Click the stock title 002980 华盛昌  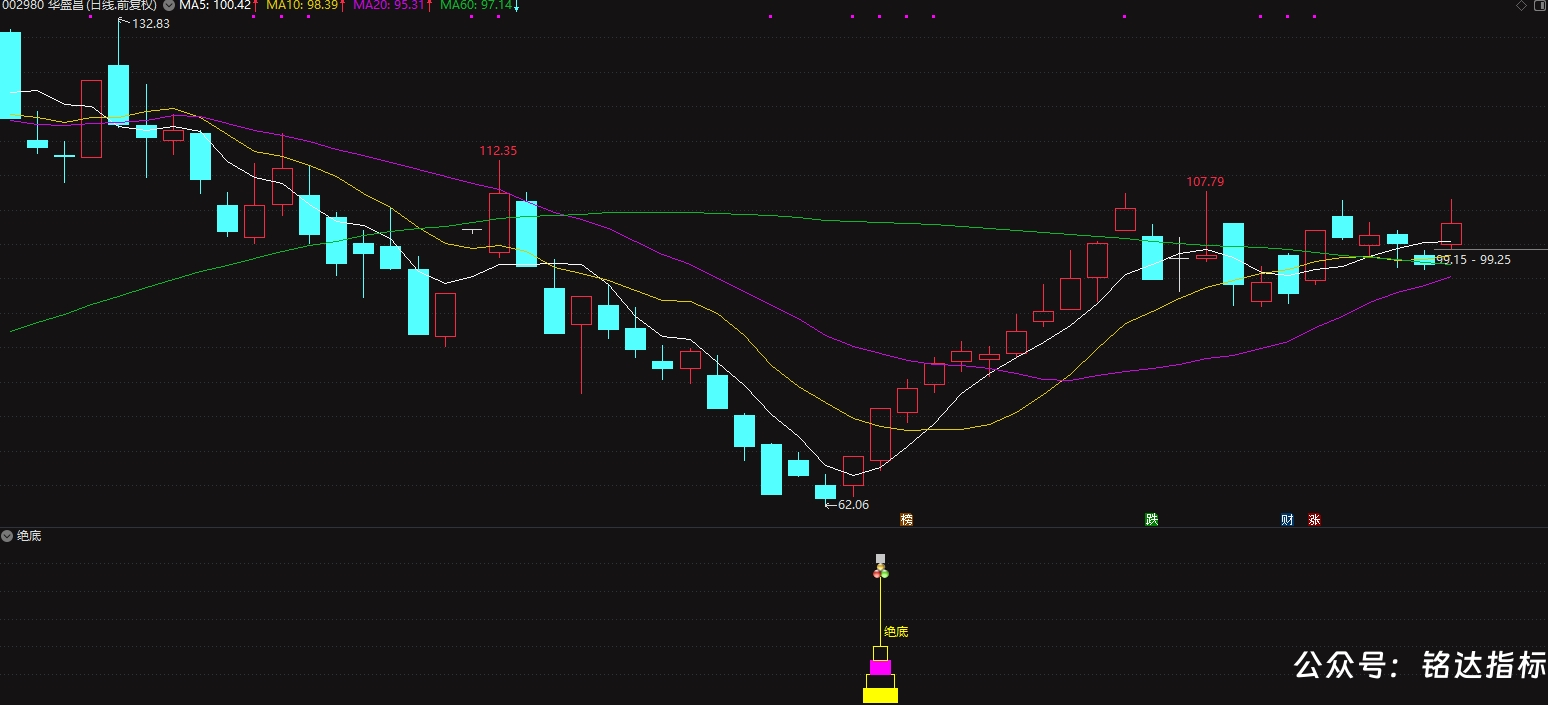(x=44, y=5)
